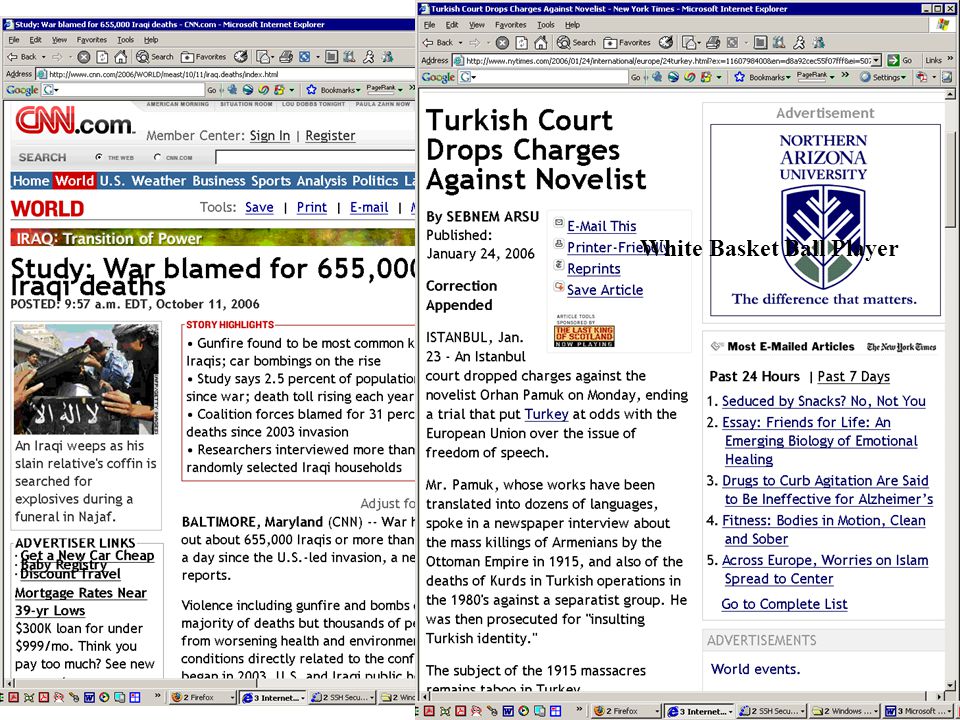Click the Messenger icon in New York Times window
This screenshot has width=960, height=720.
[x=819, y=42]
